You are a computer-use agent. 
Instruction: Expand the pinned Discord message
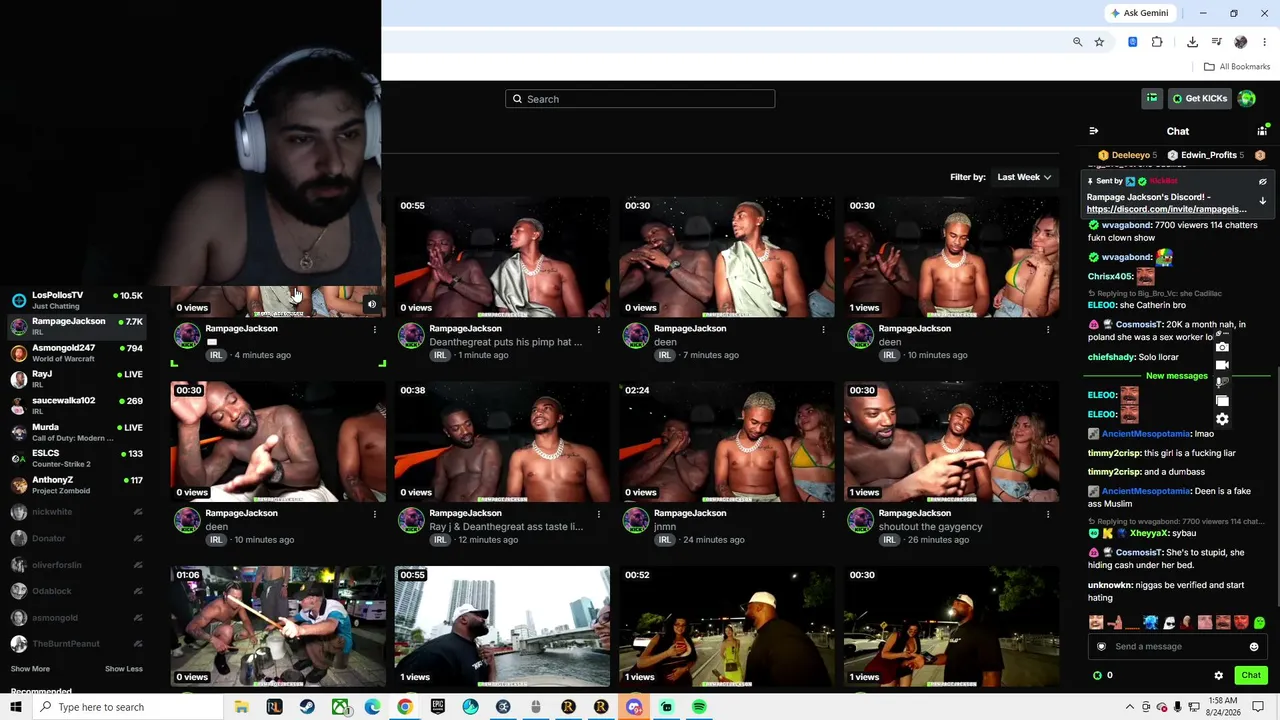coord(1262,201)
